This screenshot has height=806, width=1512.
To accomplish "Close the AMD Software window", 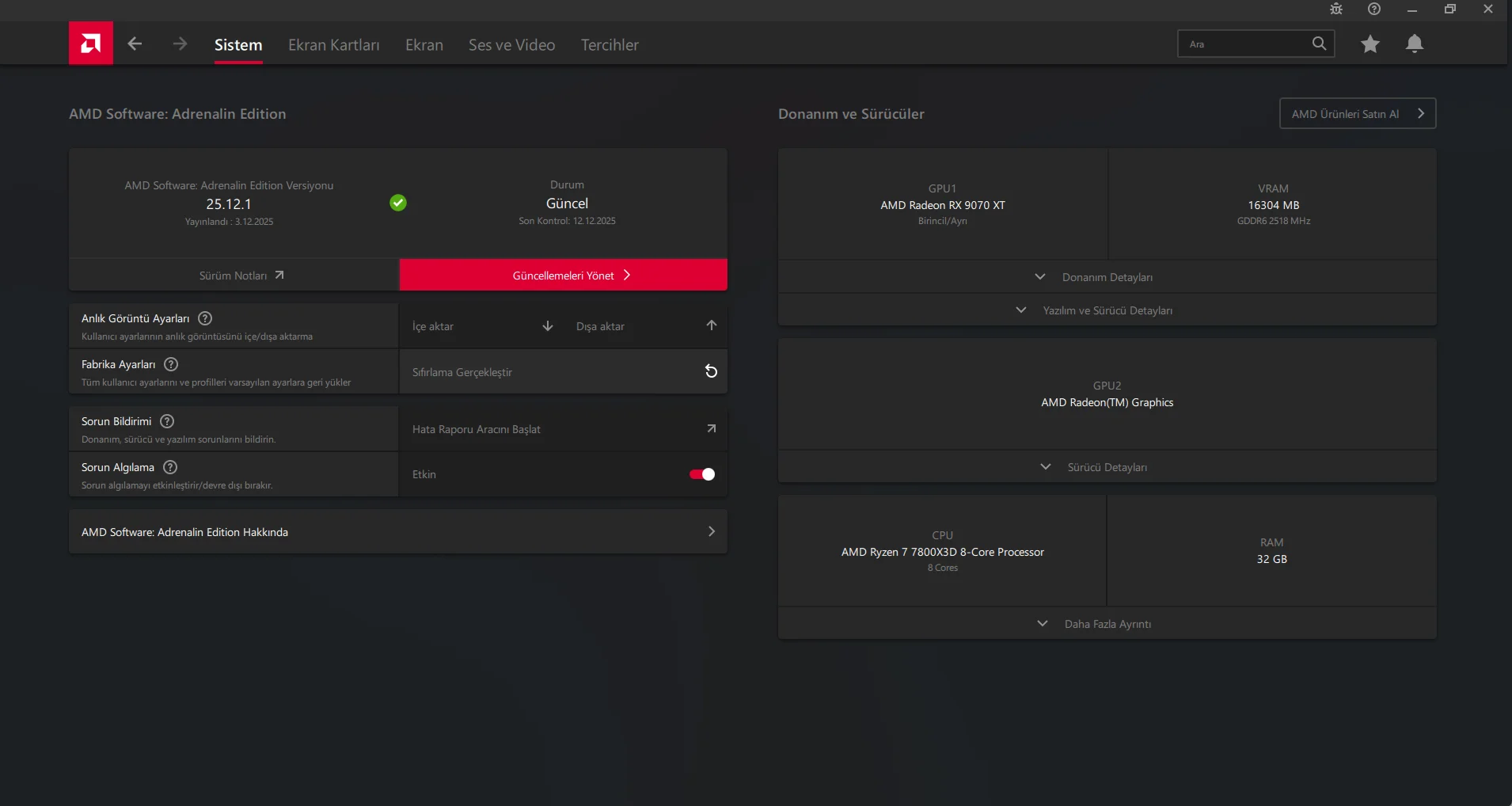I will [1488, 10].
